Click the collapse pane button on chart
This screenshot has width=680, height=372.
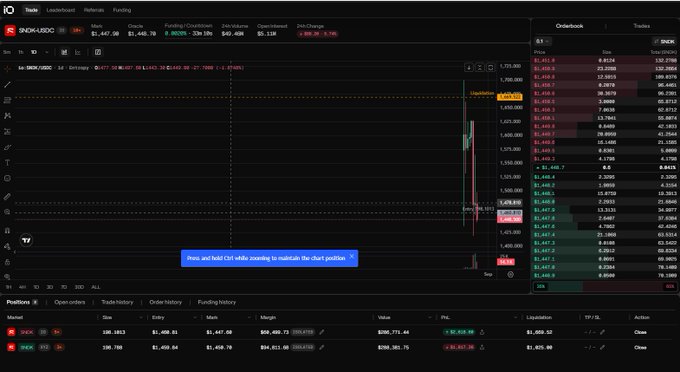tap(480, 68)
